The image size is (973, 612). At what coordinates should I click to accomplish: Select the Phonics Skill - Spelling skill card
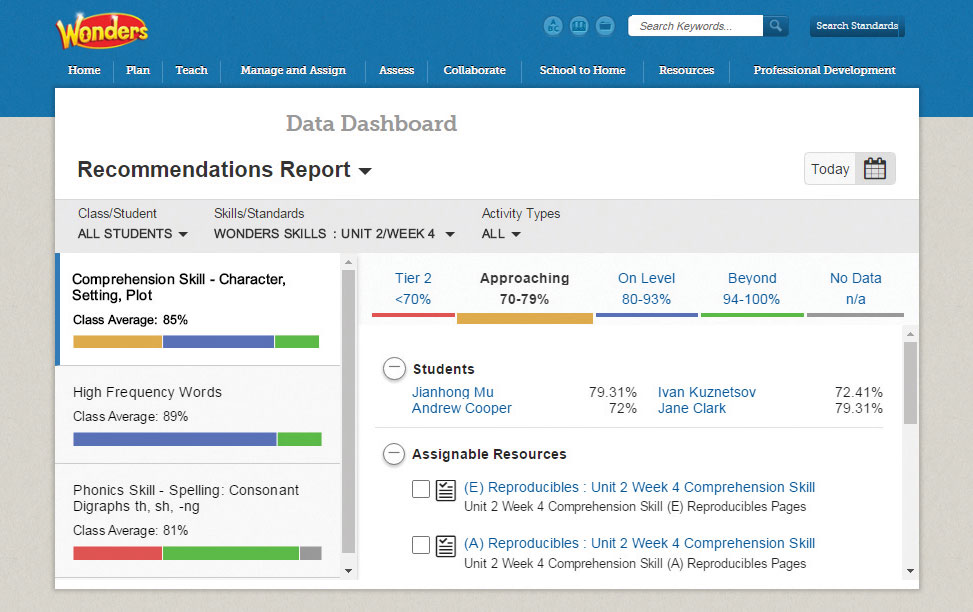click(198, 521)
